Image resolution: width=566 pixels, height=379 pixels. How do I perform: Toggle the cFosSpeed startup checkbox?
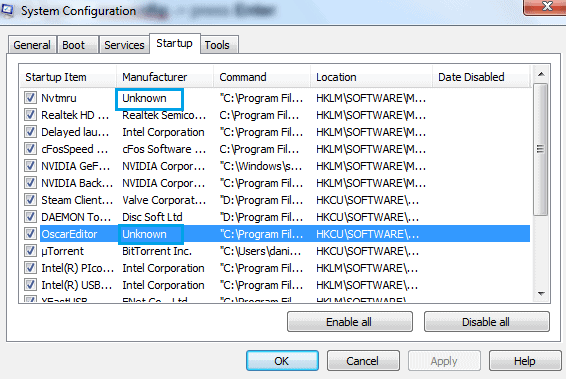pos(30,149)
